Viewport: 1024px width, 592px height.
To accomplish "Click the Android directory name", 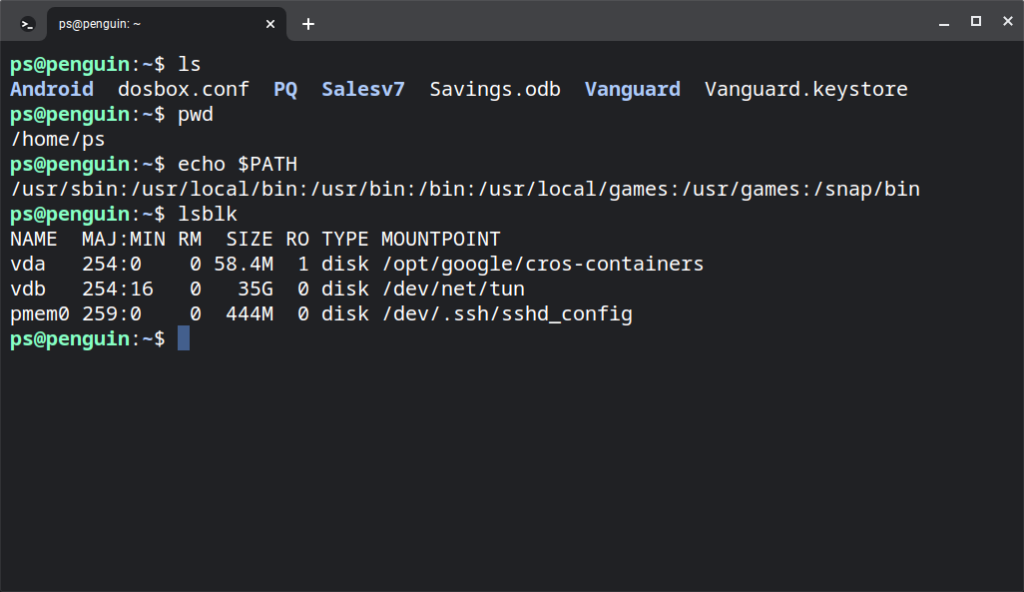I will tap(52, 89).
